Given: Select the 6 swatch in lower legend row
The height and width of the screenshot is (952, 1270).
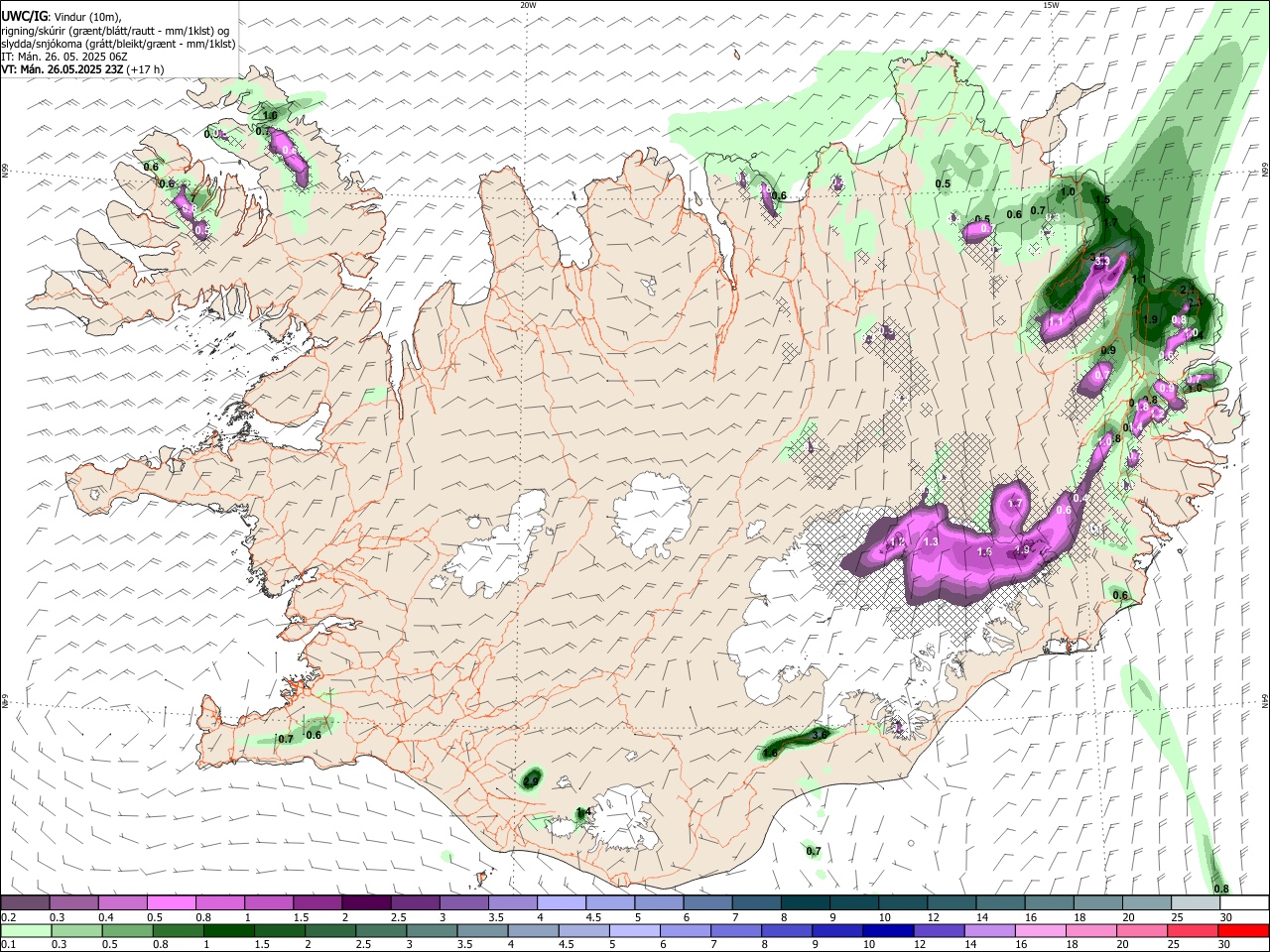Looking at the screenshot, I should (x=686, y=931).
